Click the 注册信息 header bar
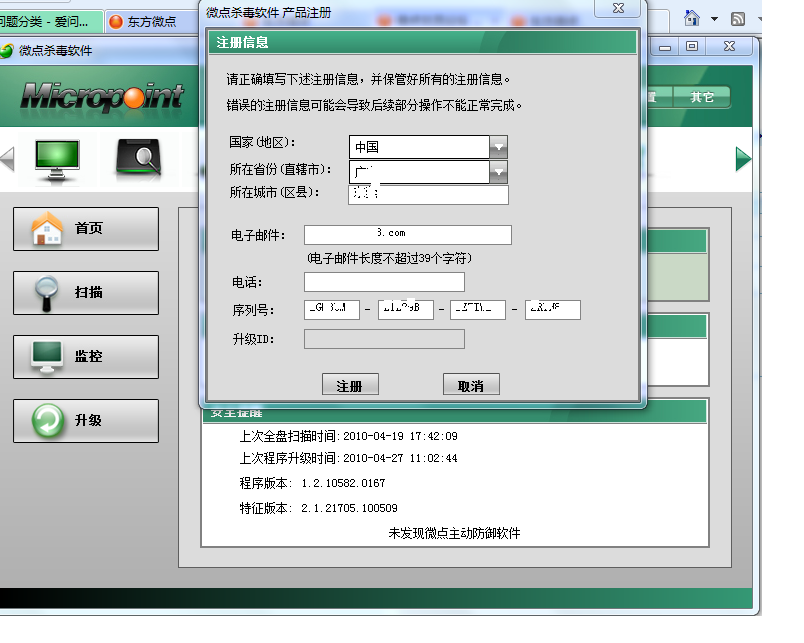The image size is (804, 643). point(423,42)
